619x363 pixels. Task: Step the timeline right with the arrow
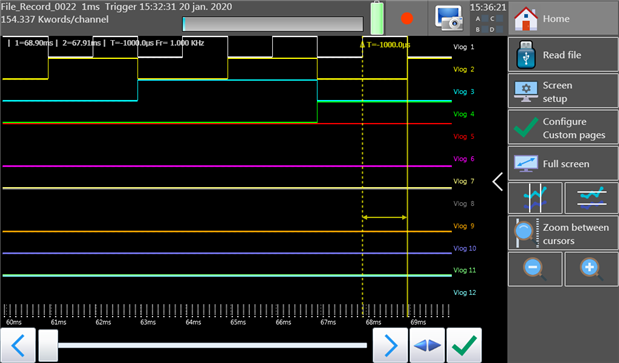coord(390,345)
